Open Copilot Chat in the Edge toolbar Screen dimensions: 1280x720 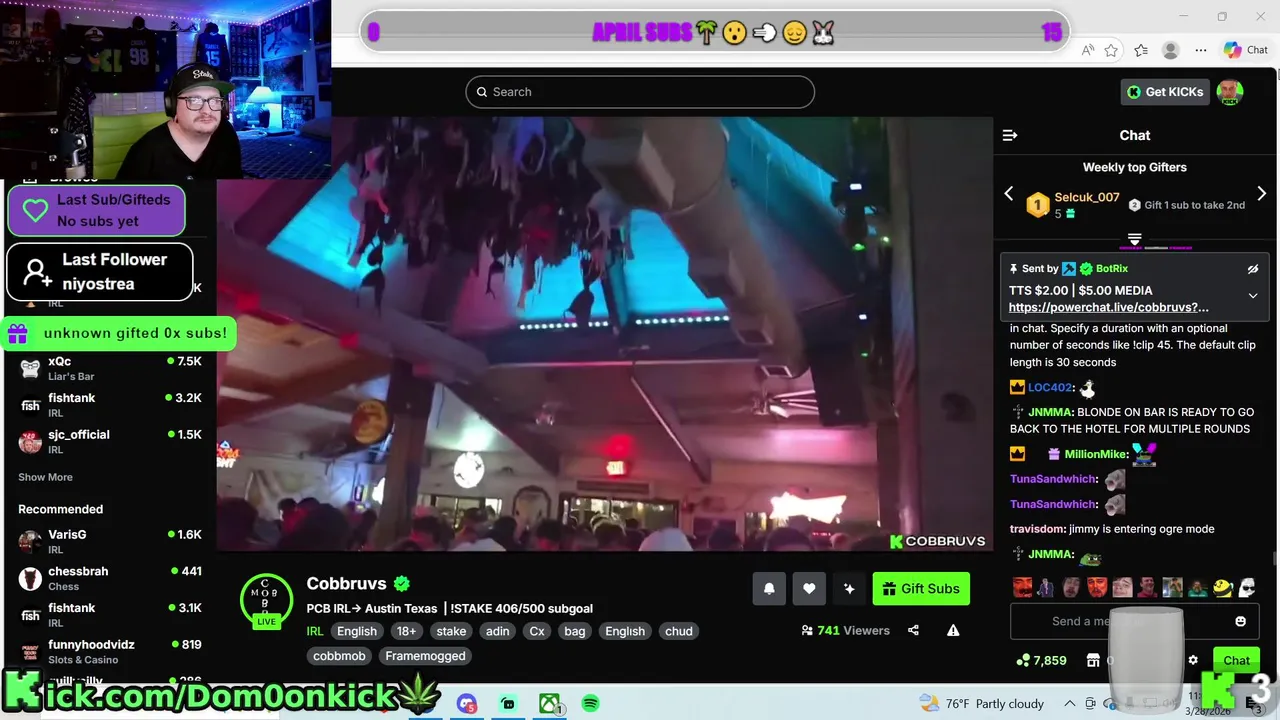(x=1245, y=50)
